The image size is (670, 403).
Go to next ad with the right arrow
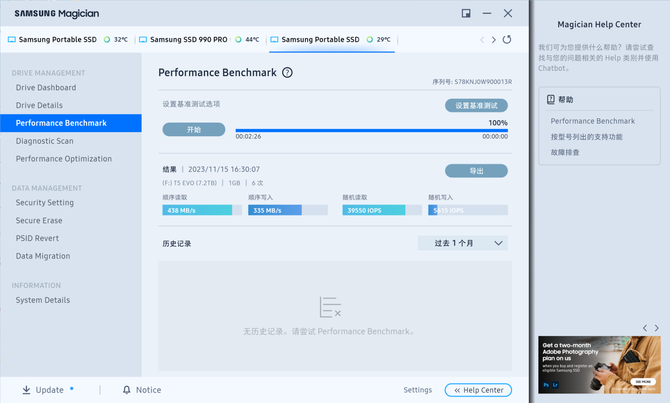656,328
